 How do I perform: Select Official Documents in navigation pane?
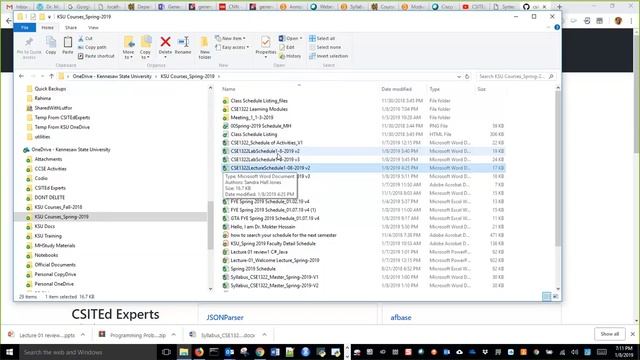pyautogui.click(x=55, y=264)
